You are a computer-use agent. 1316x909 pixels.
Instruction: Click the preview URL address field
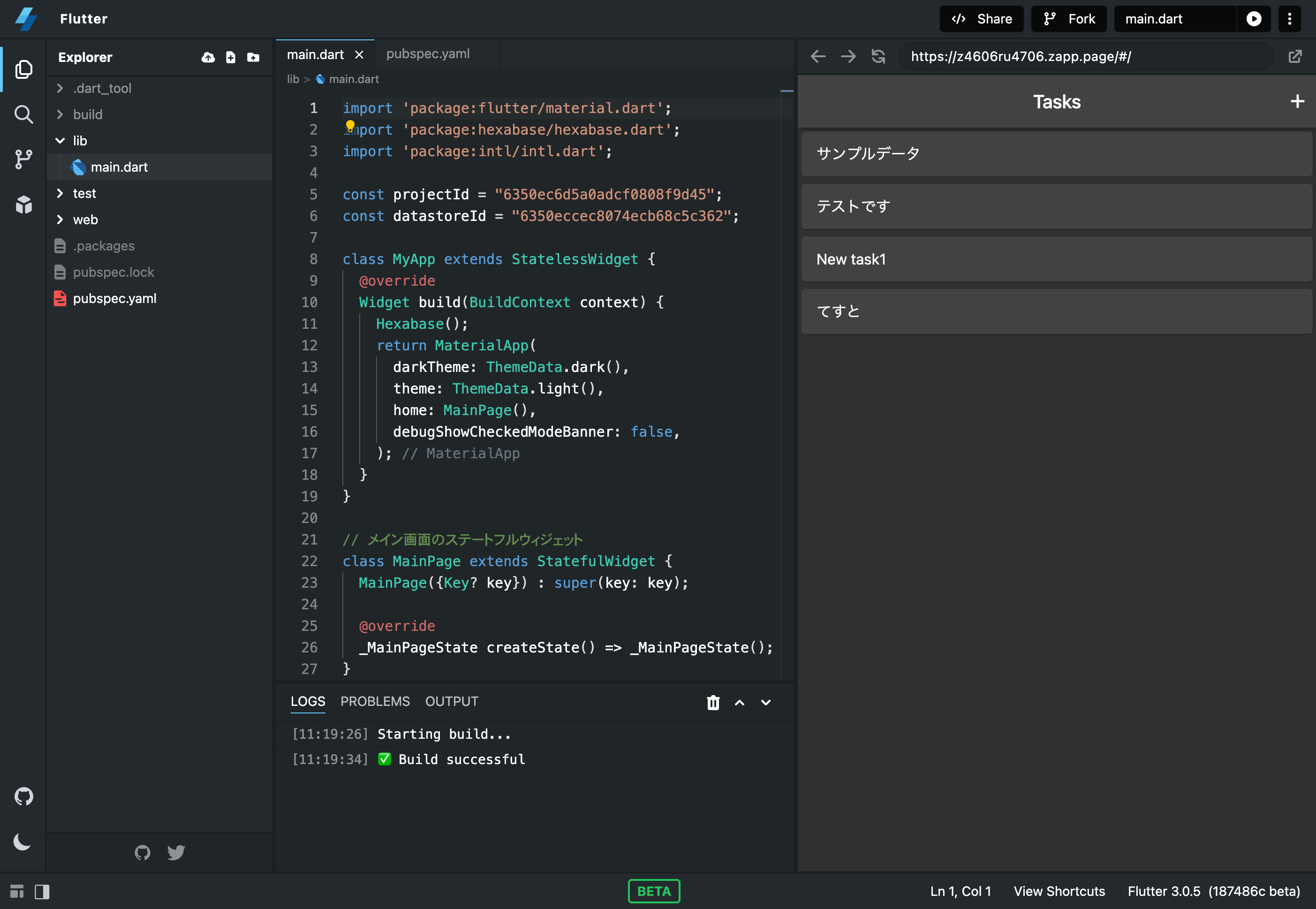pyautogui.click(x=1082, y=56)
